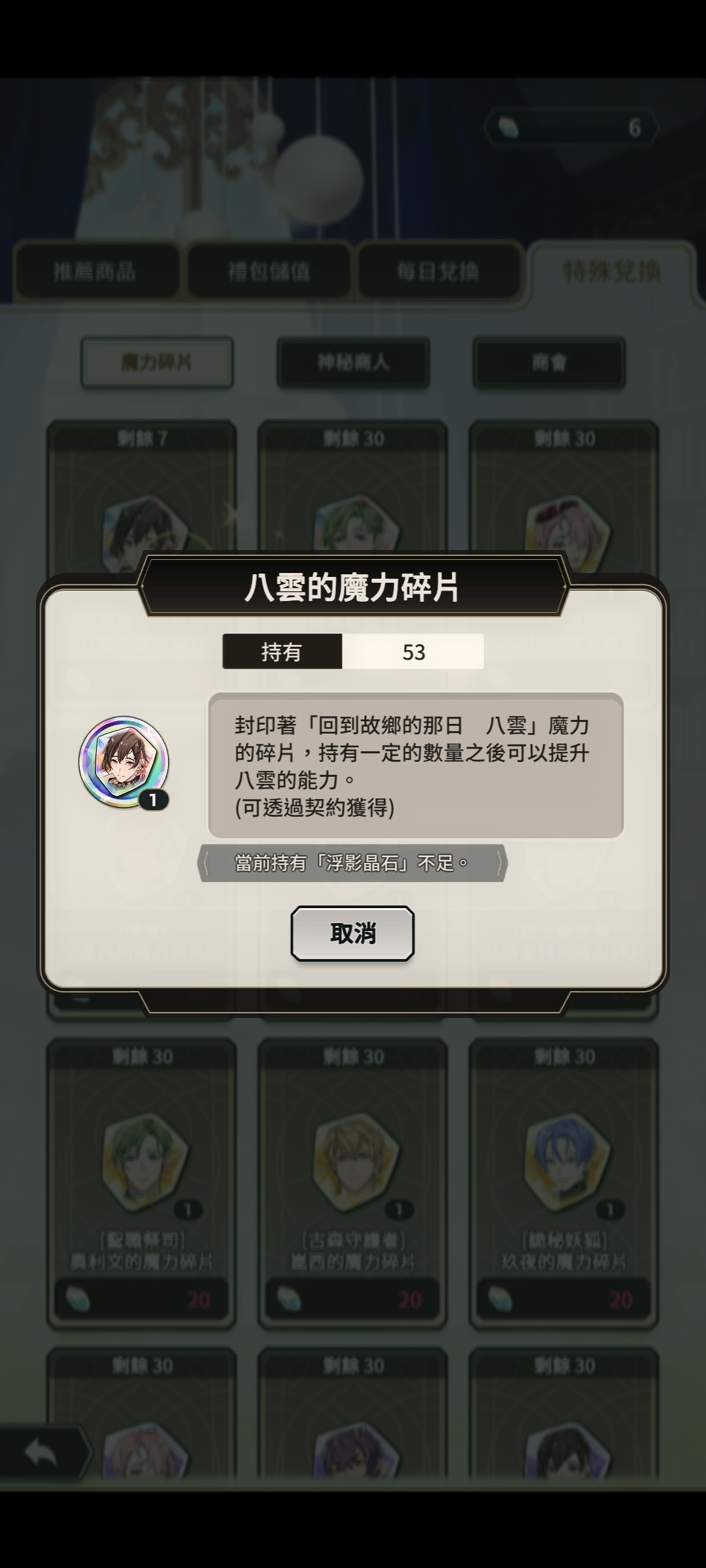Tap Yakumo's shard icon in the dialog
This screenshot has height=1568, width=706.
[124, 762]
